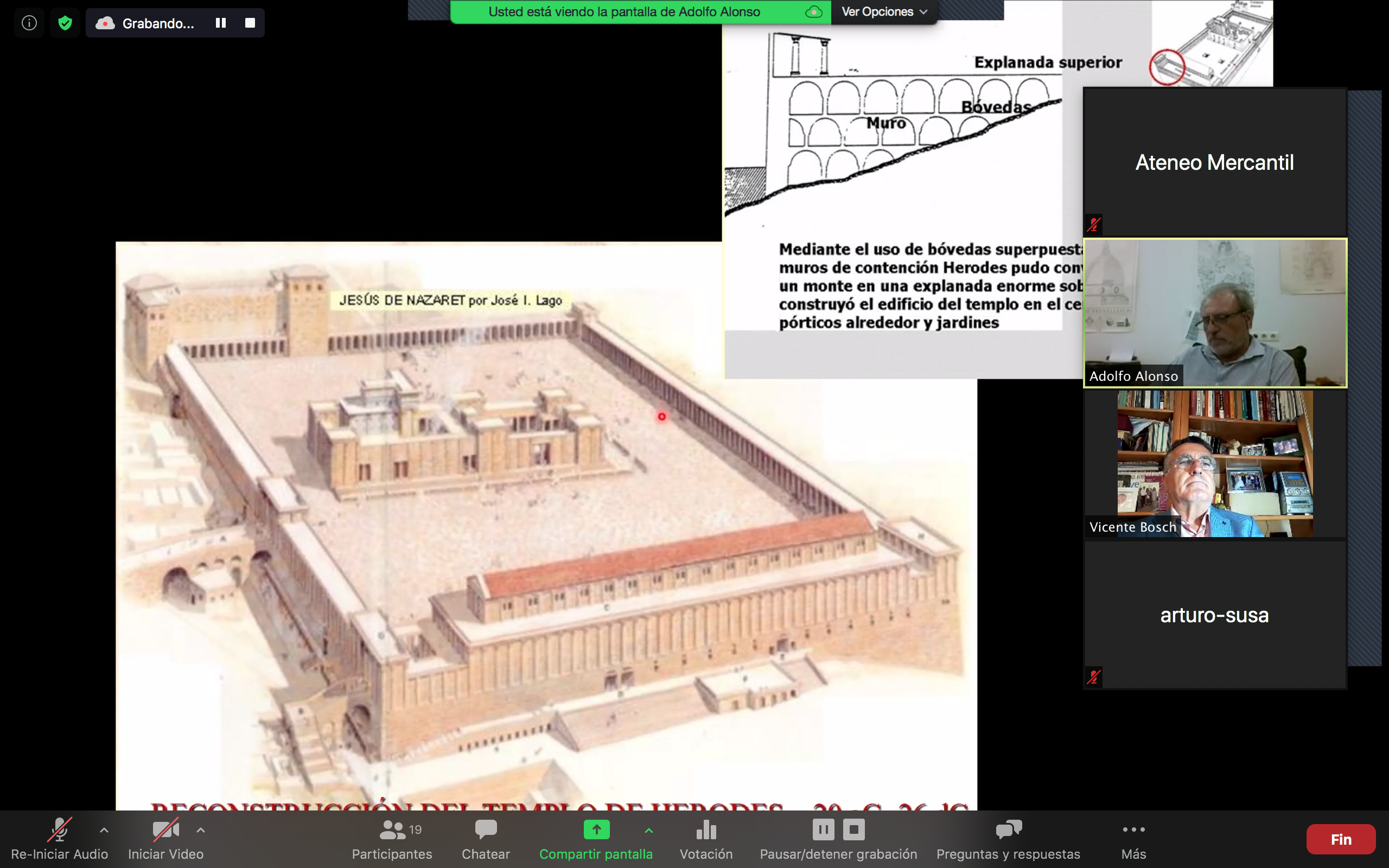This screenshot has height=868, width=1389.
Task: Open Ver Opciones dropdown
Action: tap(884, 11)
